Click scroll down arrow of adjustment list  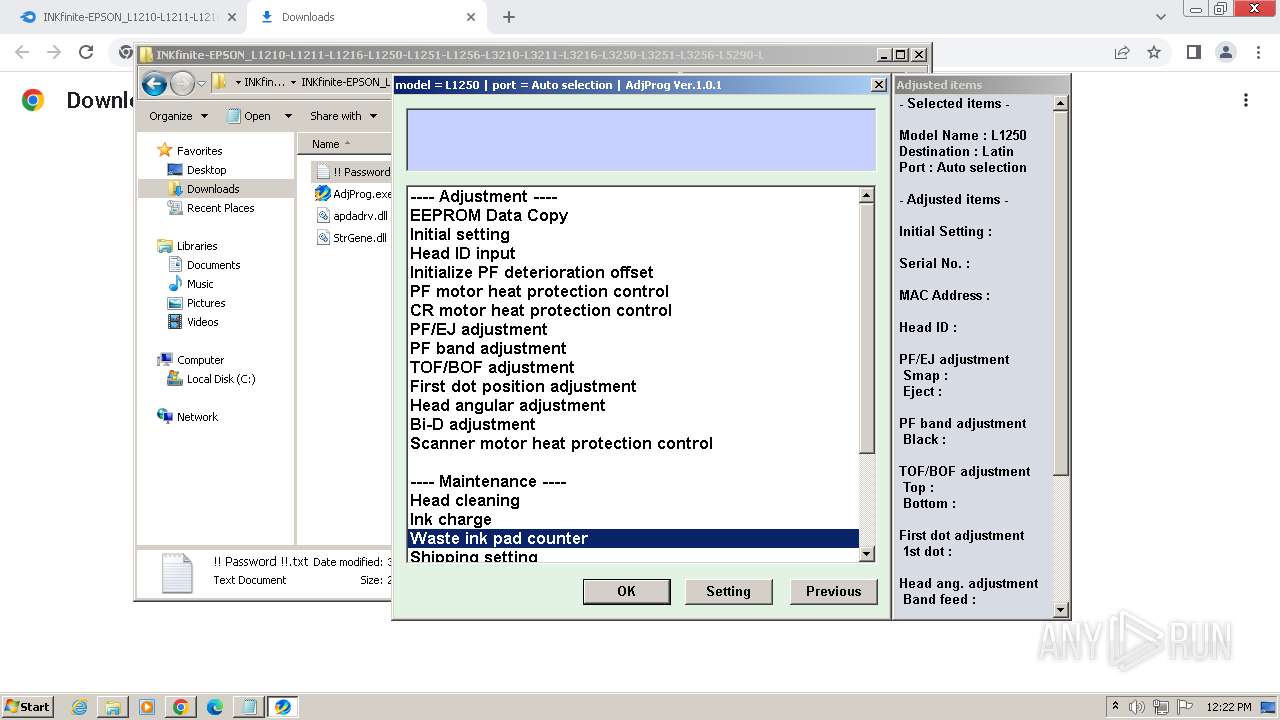867,554
